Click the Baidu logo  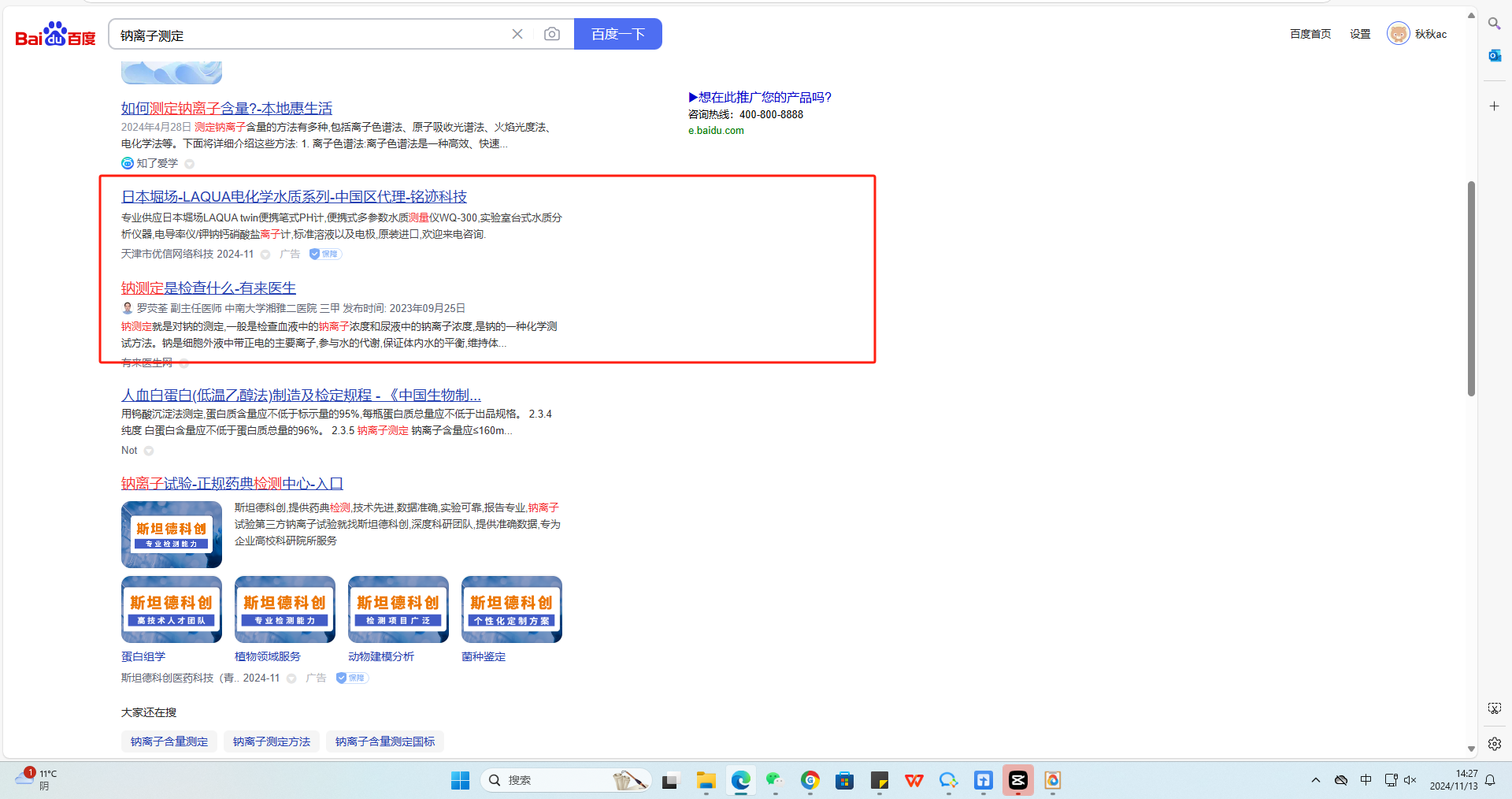pos(55,35)
